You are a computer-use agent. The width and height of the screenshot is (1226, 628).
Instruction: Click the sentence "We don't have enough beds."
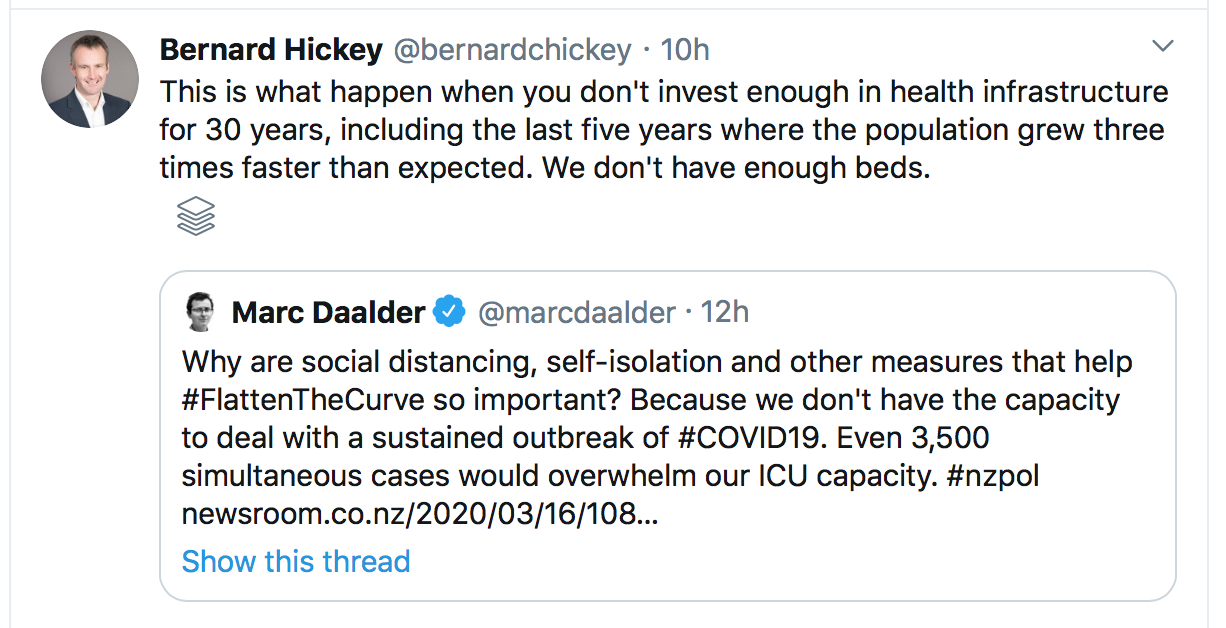click(x=736, y=169)
